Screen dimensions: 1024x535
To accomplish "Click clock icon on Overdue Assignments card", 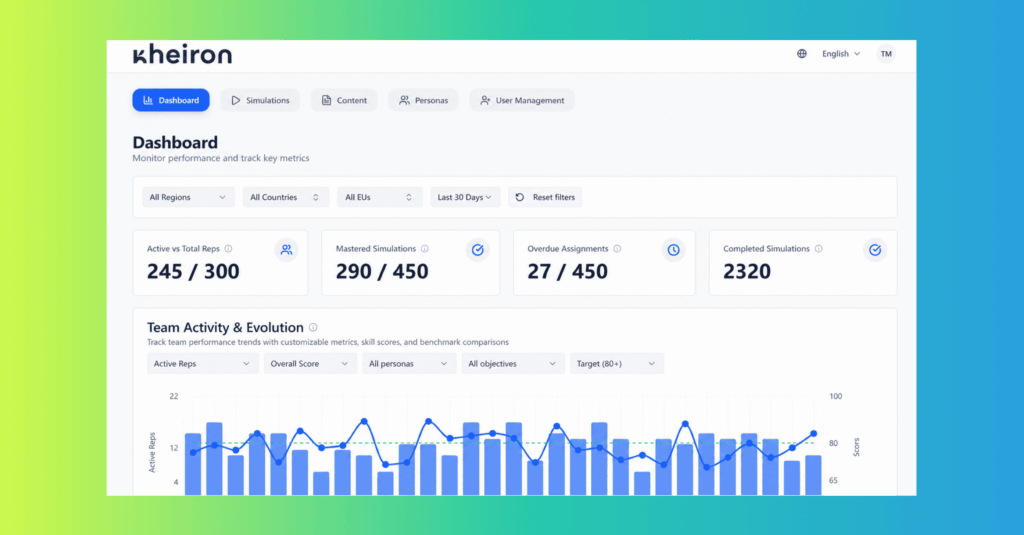I will click(x=673, y=250).
